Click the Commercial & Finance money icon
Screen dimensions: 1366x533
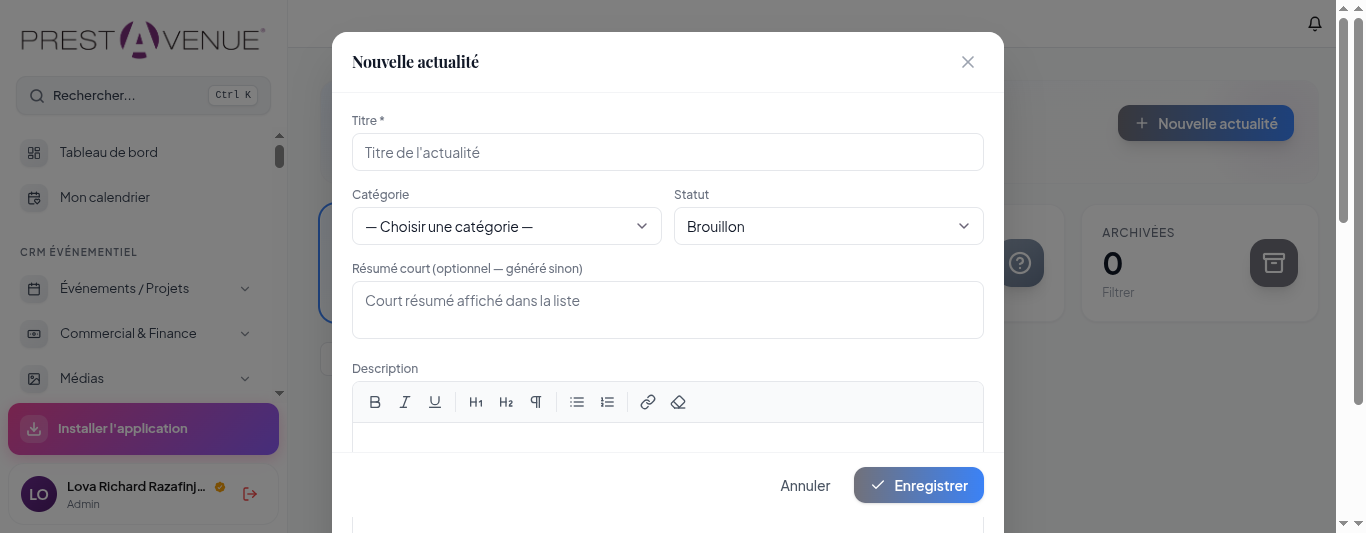pyautogui.click(x=34, y=334)
